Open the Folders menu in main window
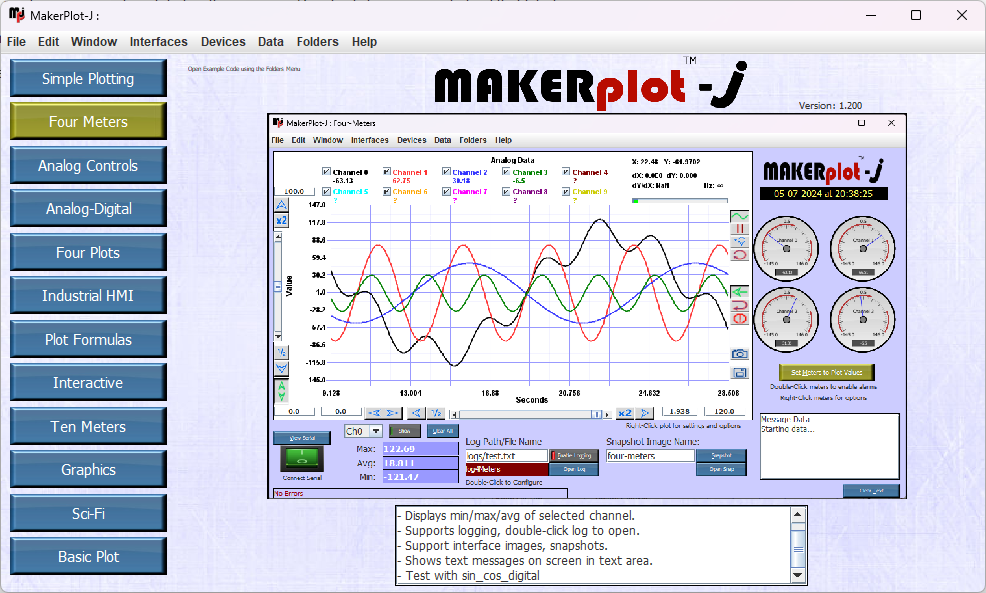 tap(318, 42)
